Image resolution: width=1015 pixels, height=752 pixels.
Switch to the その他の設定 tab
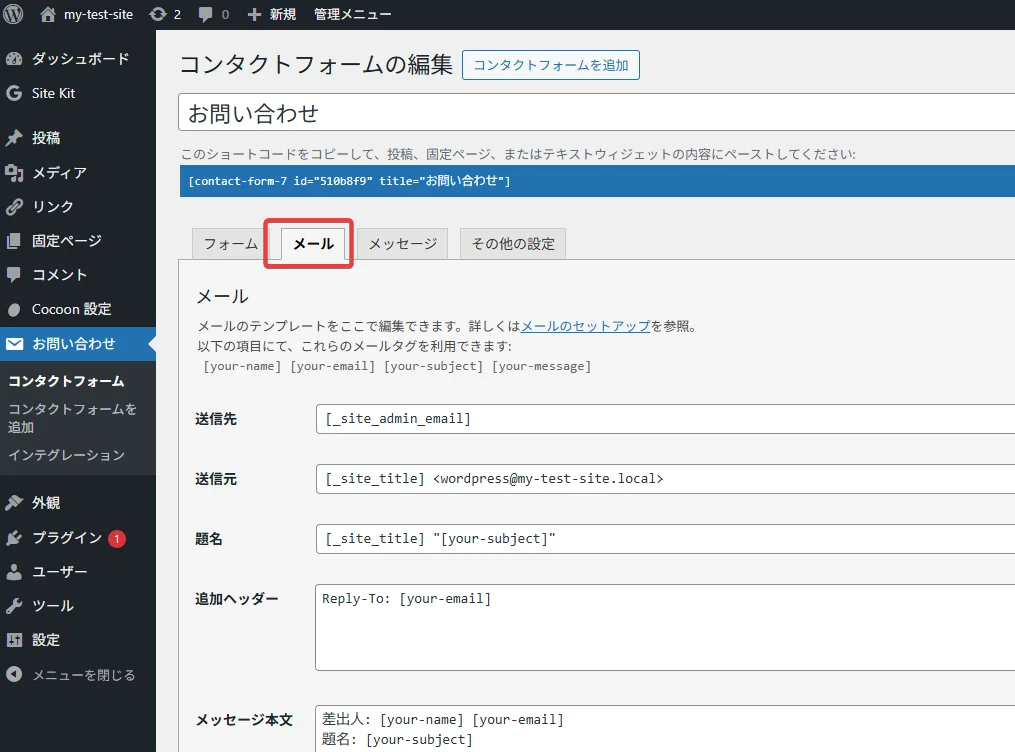click(x=513, y=244)
